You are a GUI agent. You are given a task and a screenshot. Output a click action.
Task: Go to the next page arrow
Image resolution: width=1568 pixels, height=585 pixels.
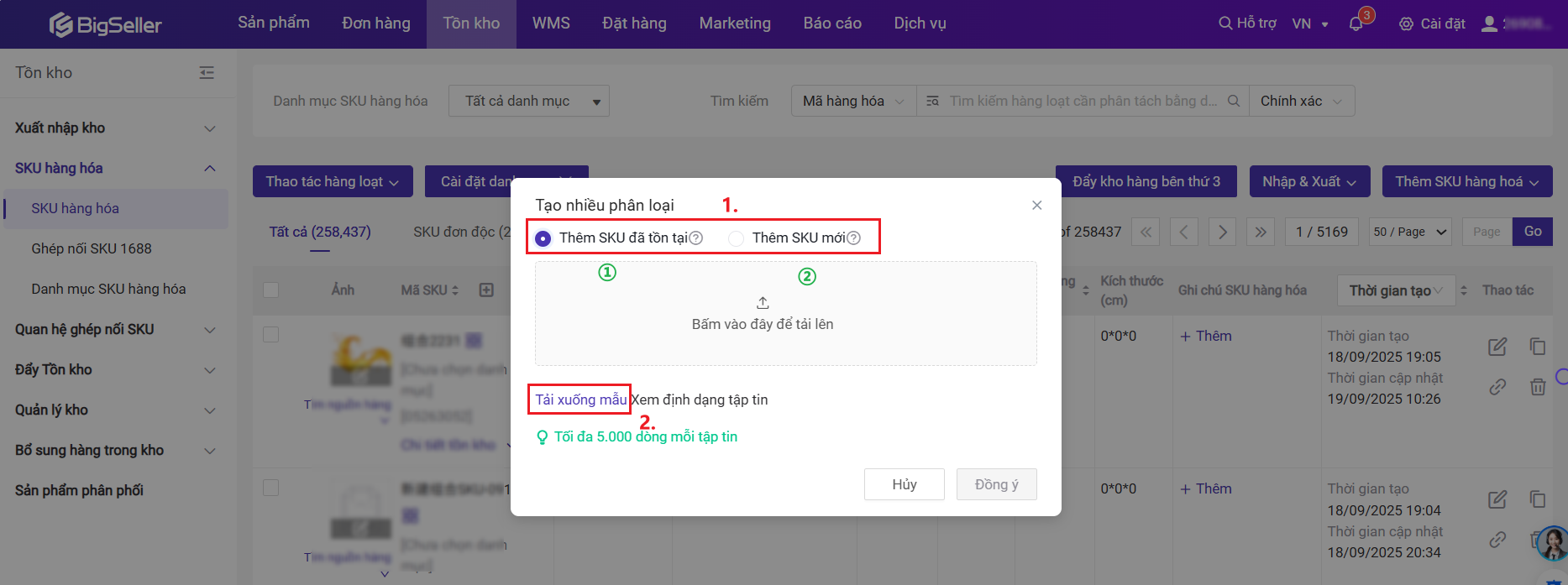click(1222, 232)
